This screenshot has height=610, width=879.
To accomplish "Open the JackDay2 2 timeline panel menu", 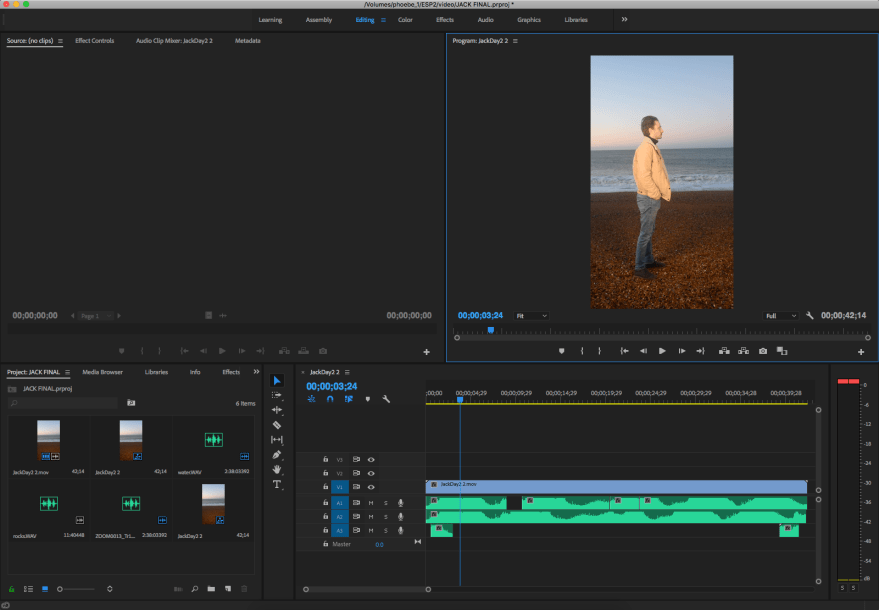I will [347, 372].
